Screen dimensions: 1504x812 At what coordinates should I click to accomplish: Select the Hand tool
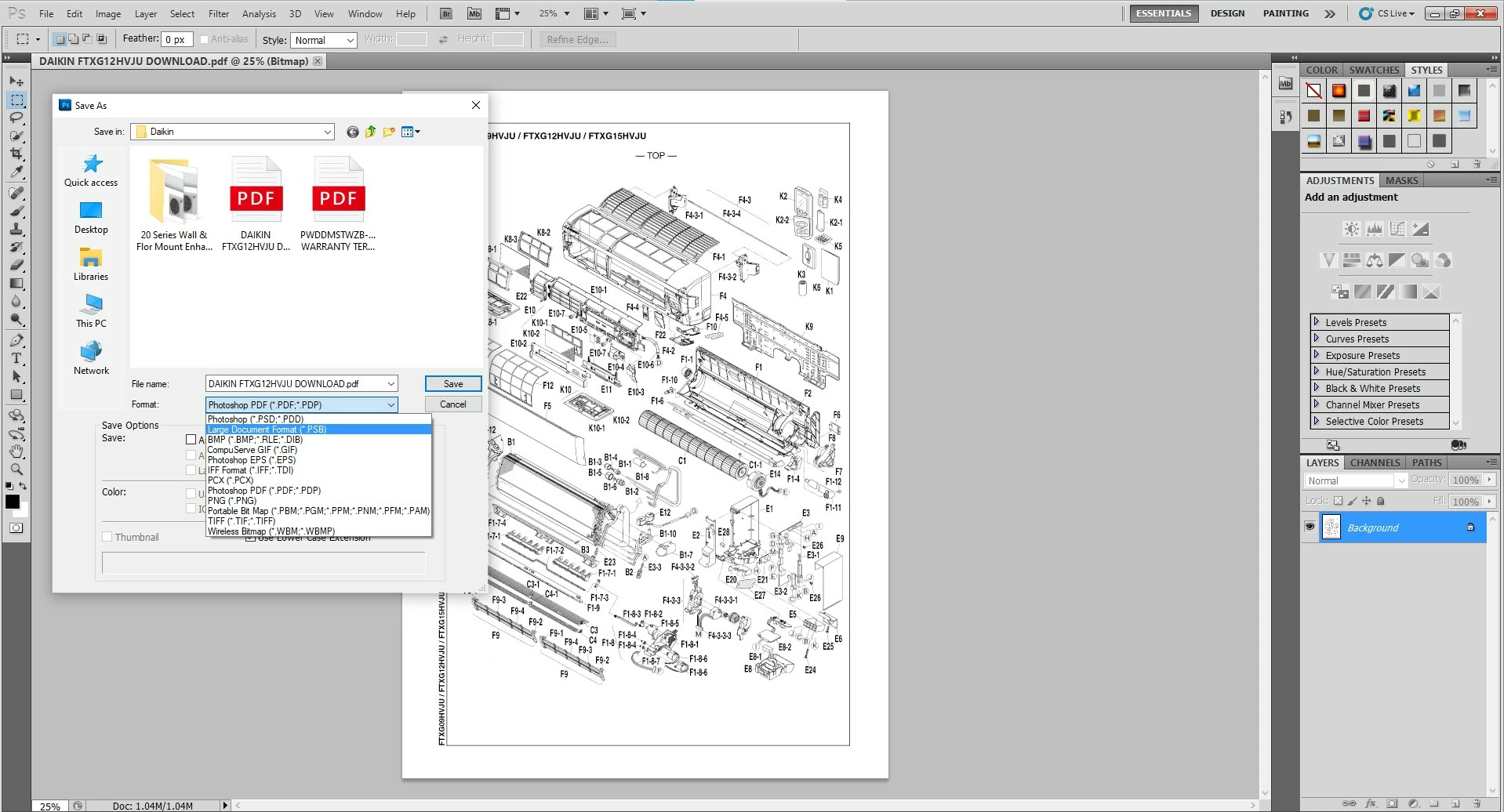pyautogui.click(x=16, y=451)
